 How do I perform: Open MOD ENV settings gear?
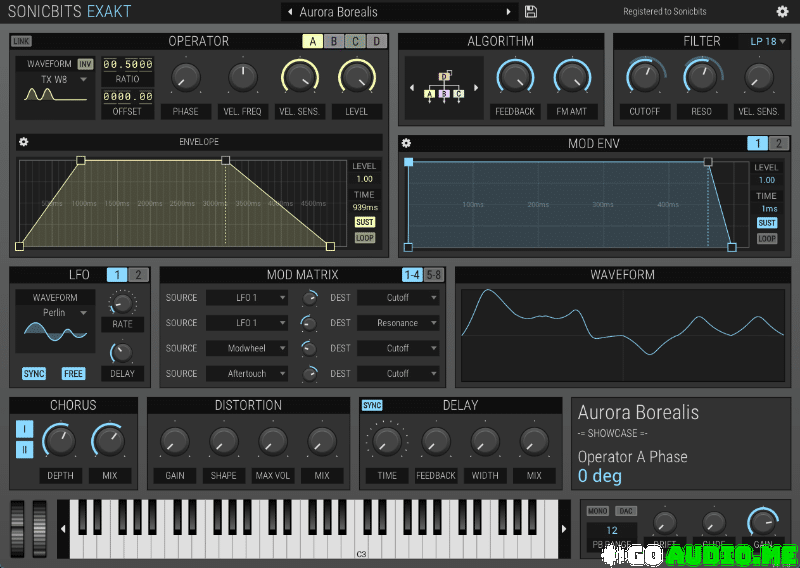[406, 143]
